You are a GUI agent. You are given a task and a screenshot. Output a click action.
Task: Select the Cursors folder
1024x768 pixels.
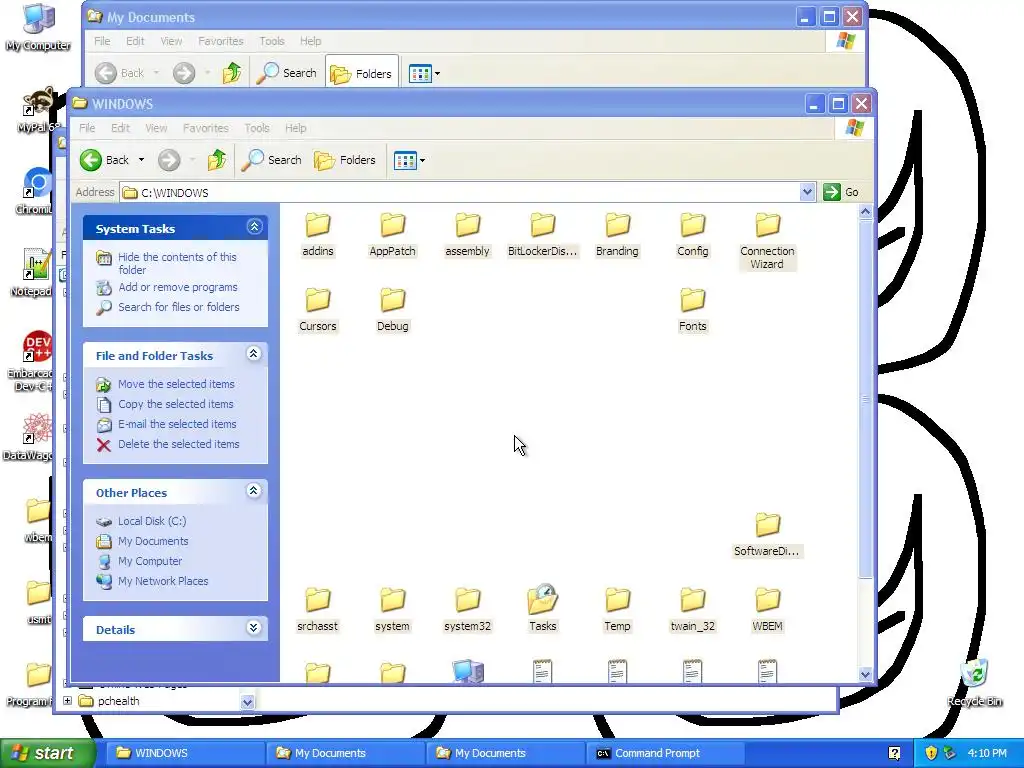(x=318, y=310)
